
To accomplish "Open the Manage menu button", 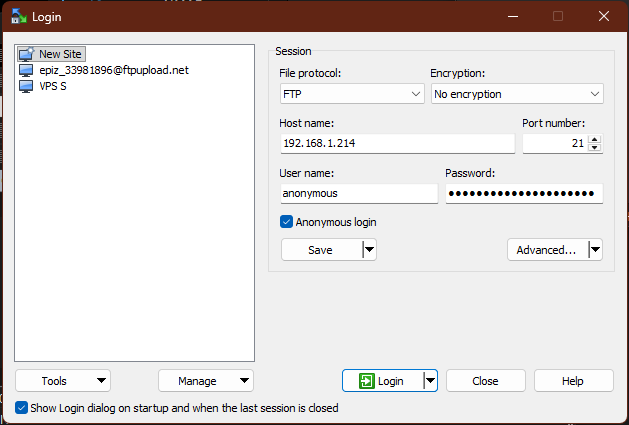I will pos(205,381).
